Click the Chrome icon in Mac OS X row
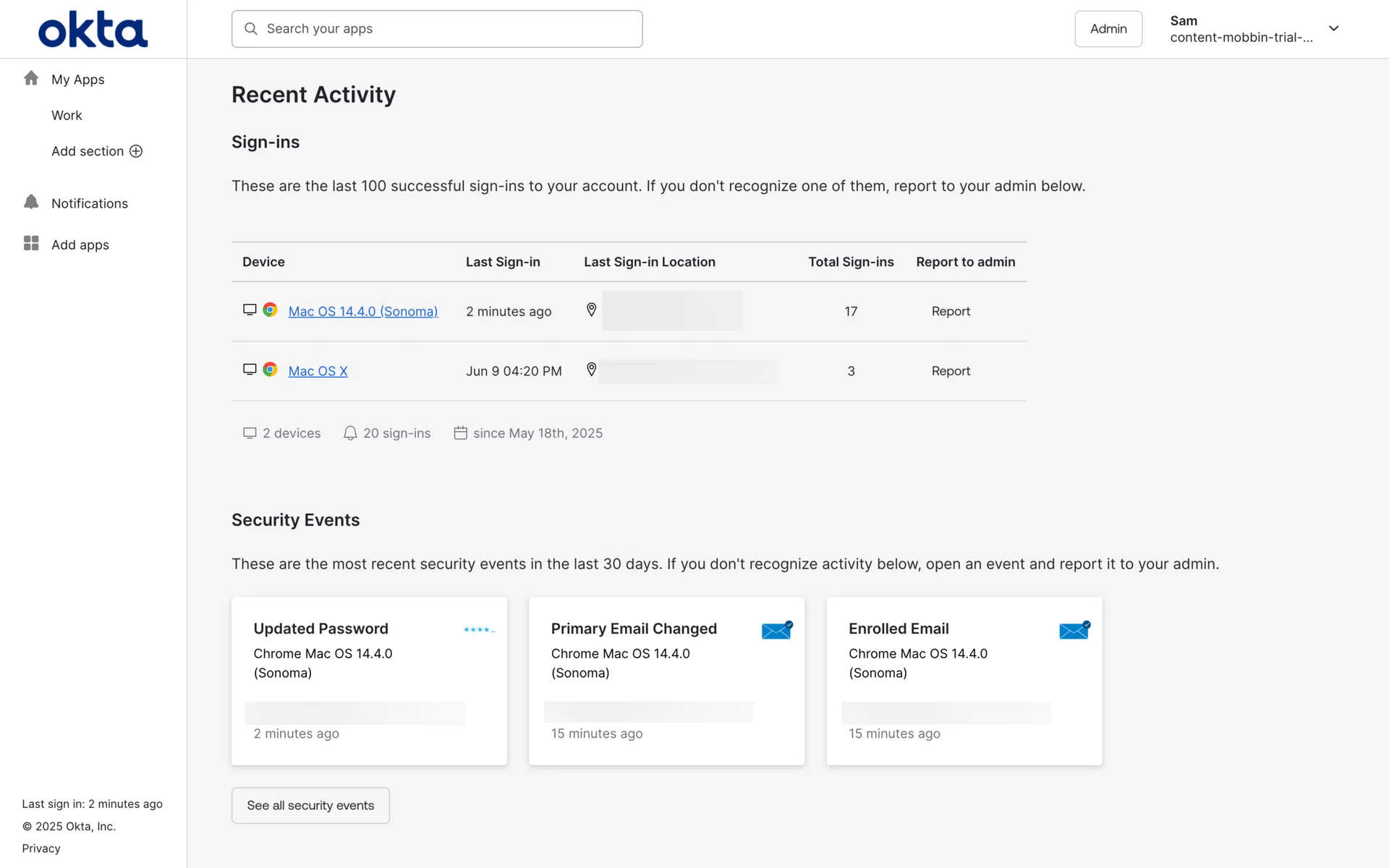Viewport: 1389px width, 868px height. (270, 370)
